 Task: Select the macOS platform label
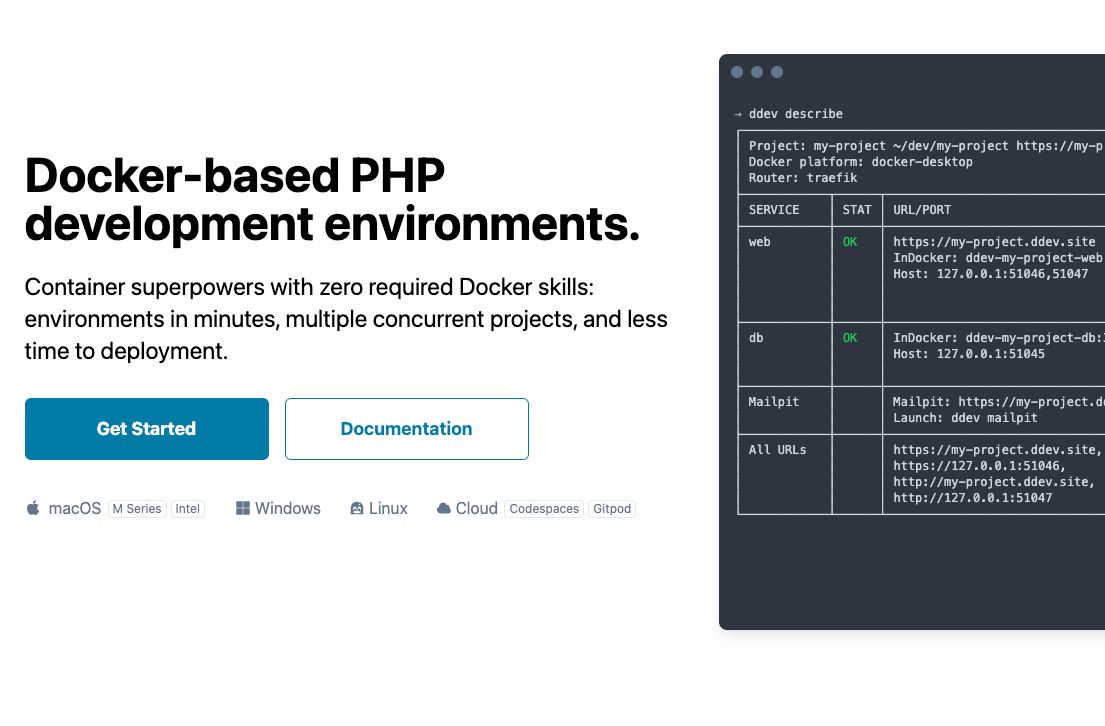pos(75,508)
